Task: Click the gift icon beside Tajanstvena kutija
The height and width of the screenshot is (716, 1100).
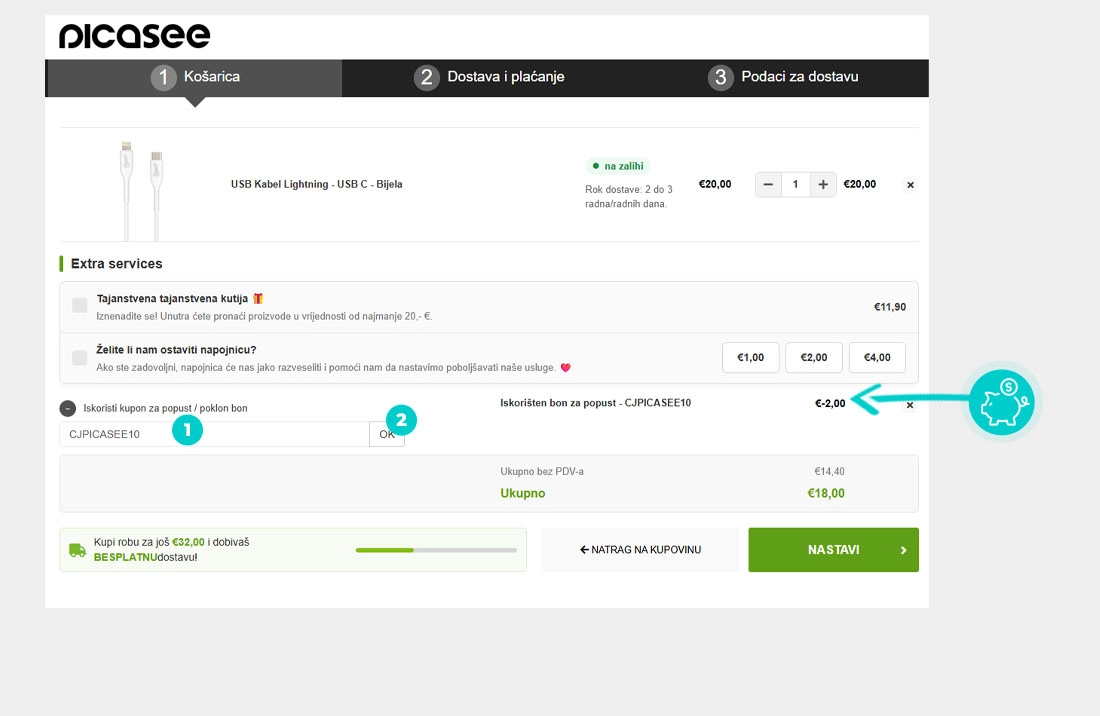Action: click(x=258, y=299)
